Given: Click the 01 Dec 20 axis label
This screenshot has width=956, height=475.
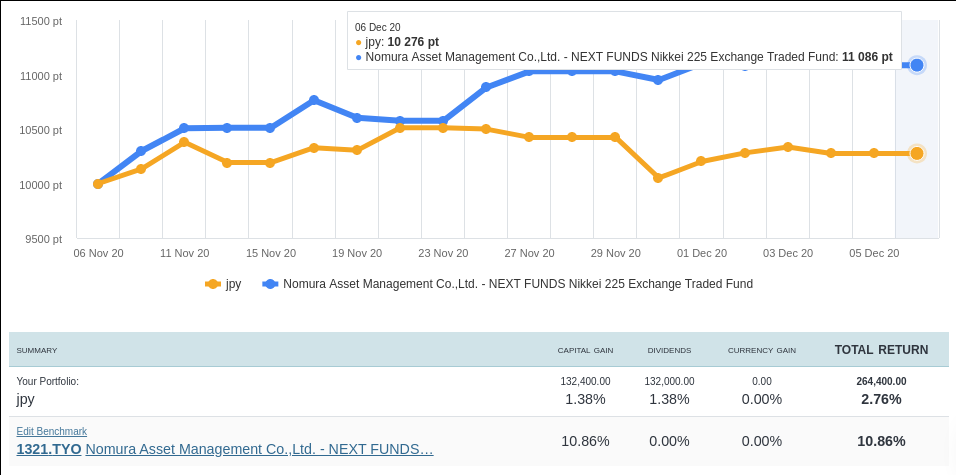Looking at the screenshot, I should 702,253.
